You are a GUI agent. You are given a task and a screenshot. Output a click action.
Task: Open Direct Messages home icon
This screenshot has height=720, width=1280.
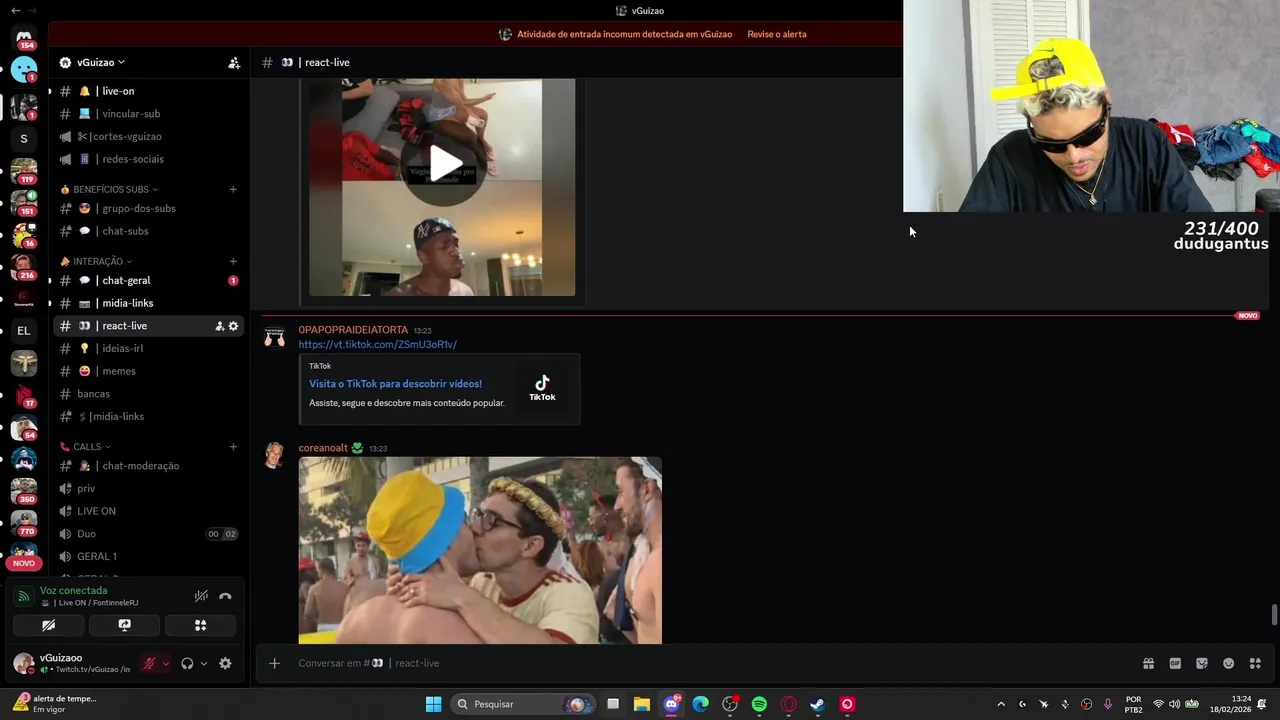point(24,40)
